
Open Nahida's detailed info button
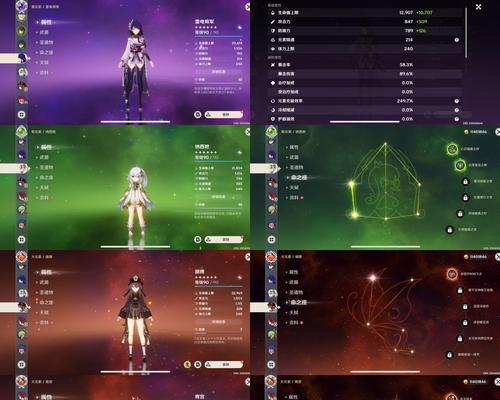tap(218, 197)
